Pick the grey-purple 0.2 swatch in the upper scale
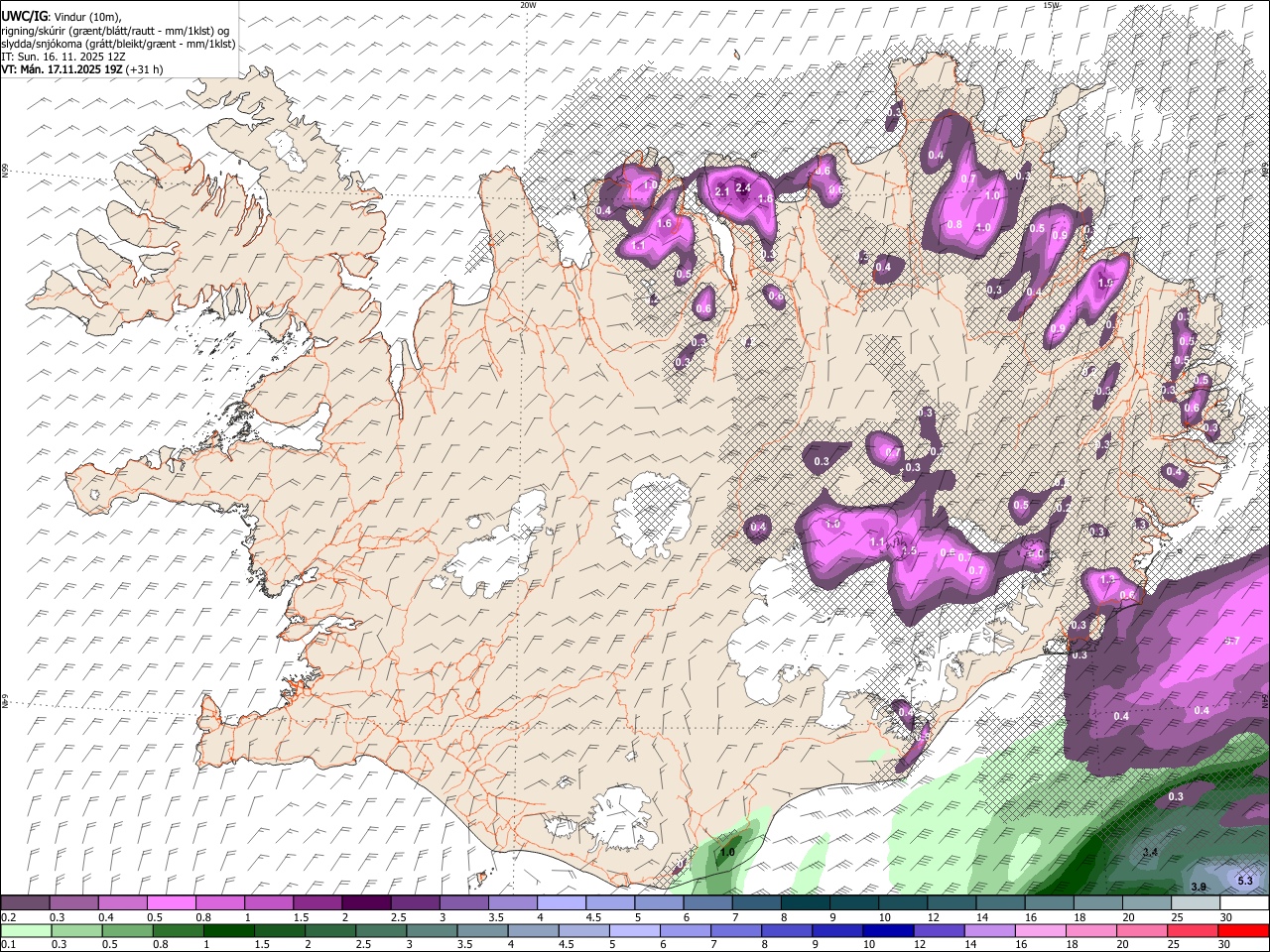This screenshot has width=1270, height=952. [x=25, y=902]
